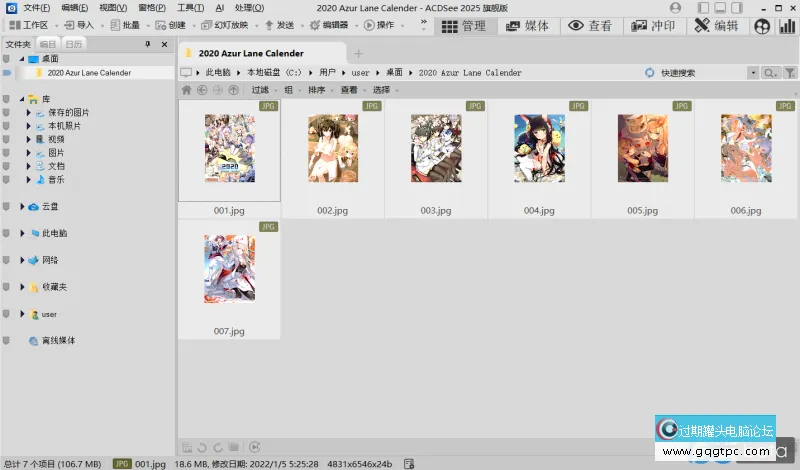
Task: Toggle the easy-select marker beside 网络
Action: (x=6, y=260)
